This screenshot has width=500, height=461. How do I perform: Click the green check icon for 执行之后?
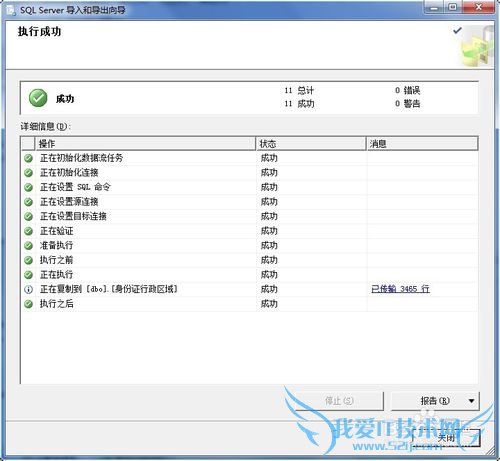click(x=29, y=304)
